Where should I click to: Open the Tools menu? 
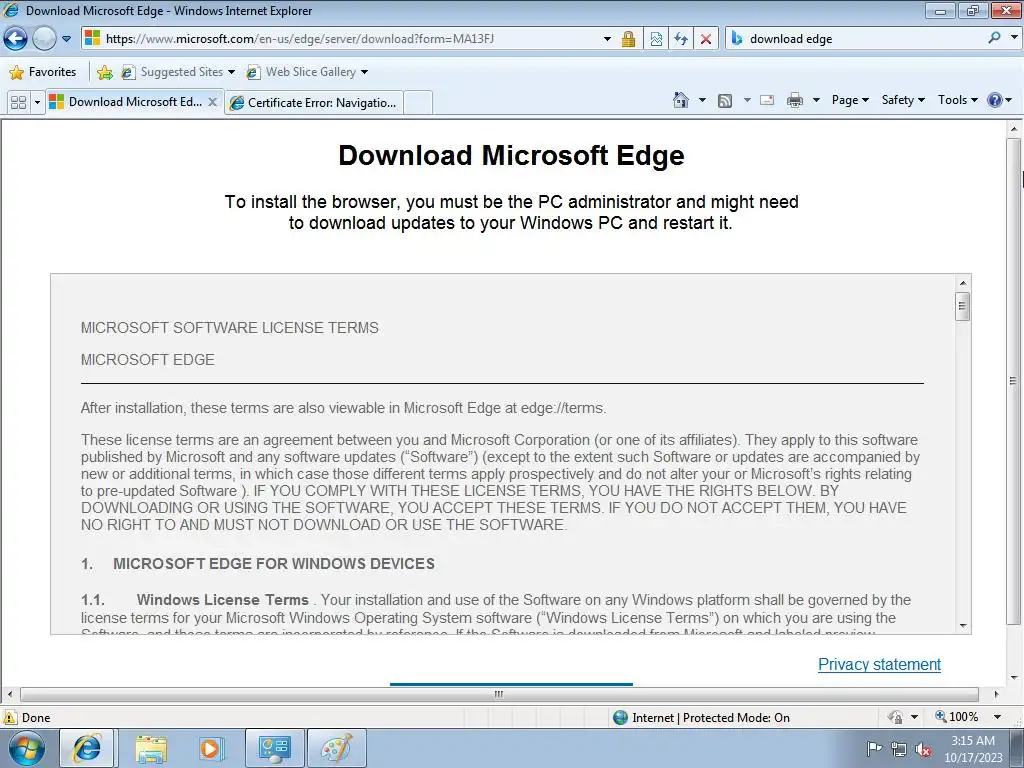coord(957,100)
